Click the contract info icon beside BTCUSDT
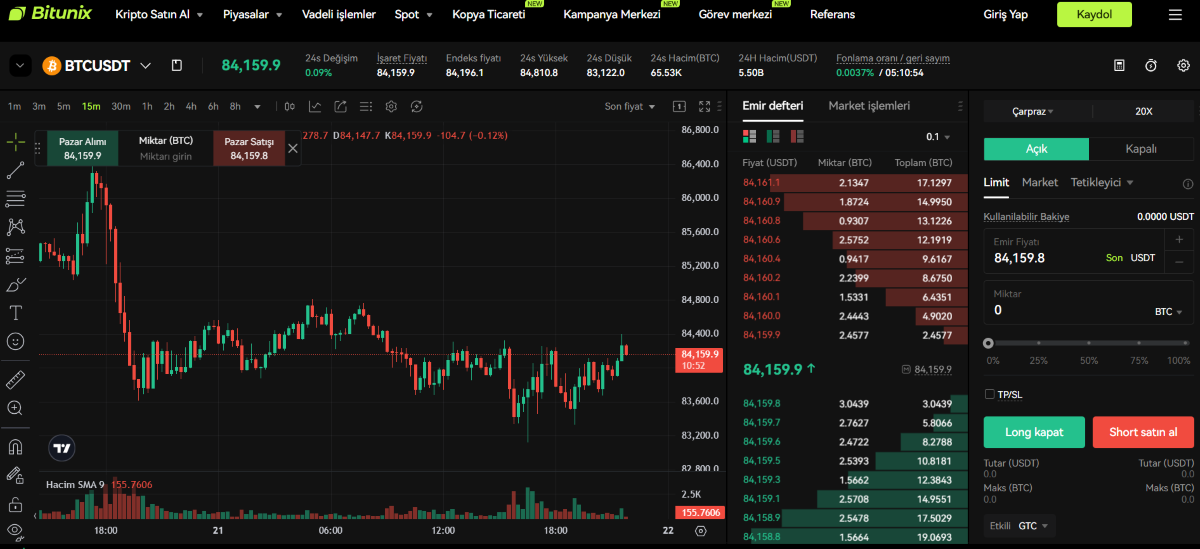This screenshot has width=1200, height=549. [177, 65]
